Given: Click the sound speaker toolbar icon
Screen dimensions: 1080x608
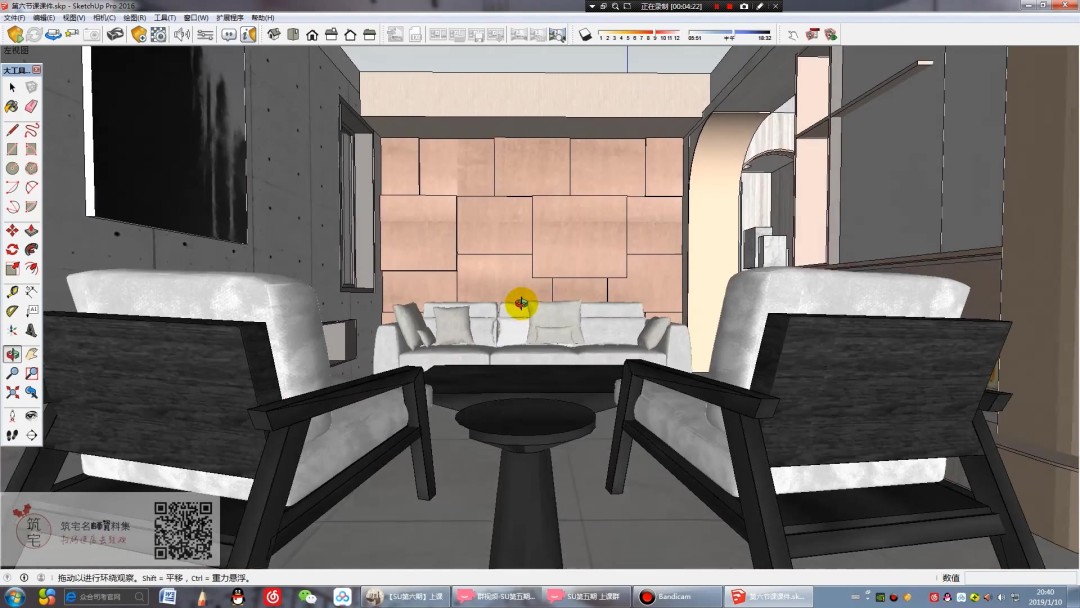Looking at the screenshot, I should tap(182, 34).
